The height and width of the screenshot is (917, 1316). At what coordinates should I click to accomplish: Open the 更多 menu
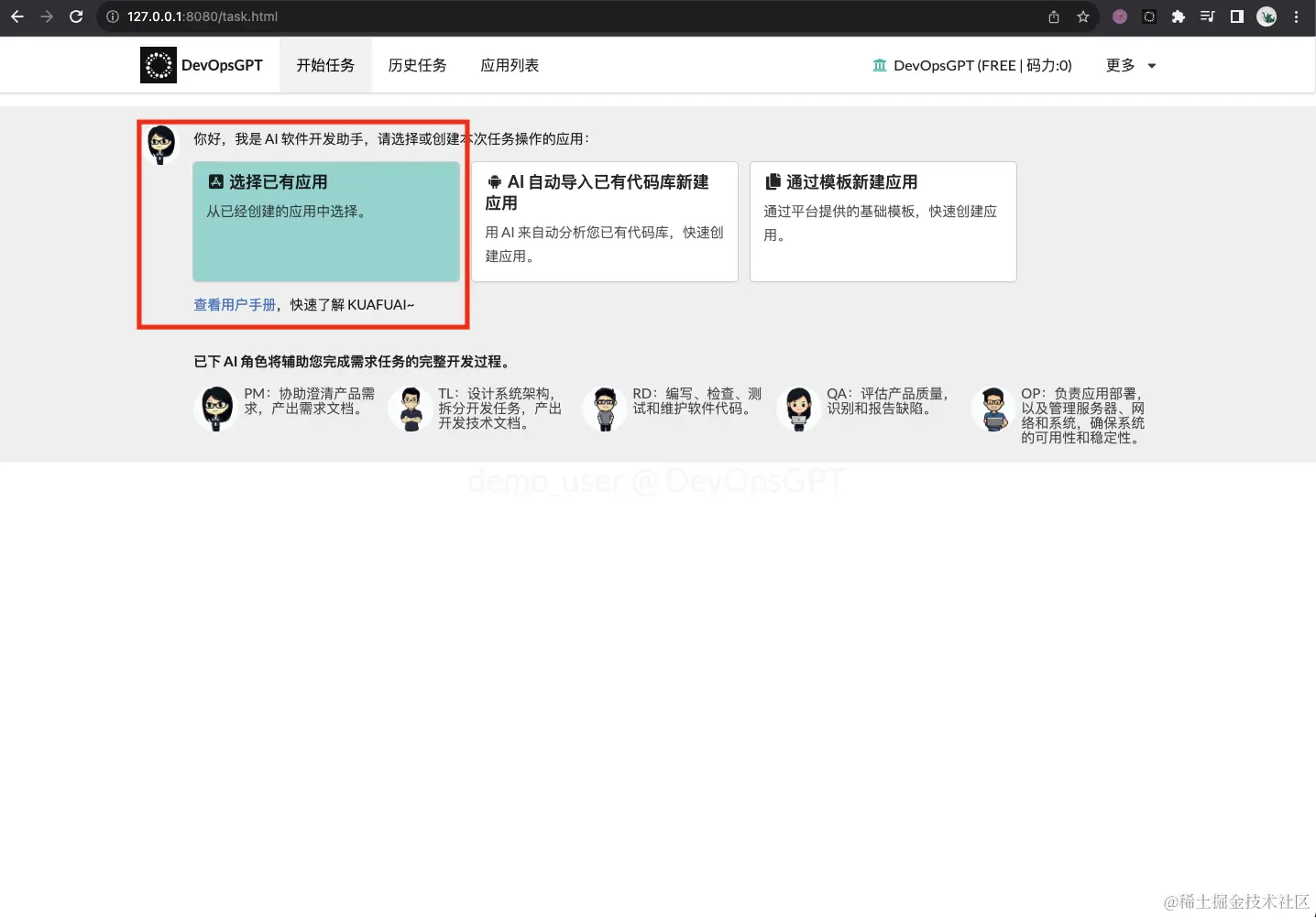pos(1131,65)
